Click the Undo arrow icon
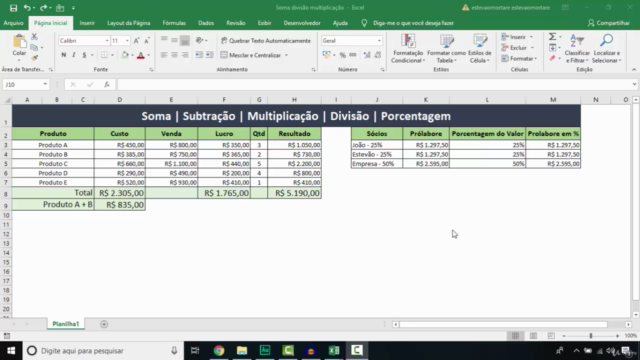Viewport: 640px width, 360px height. (x=27, y=8)
